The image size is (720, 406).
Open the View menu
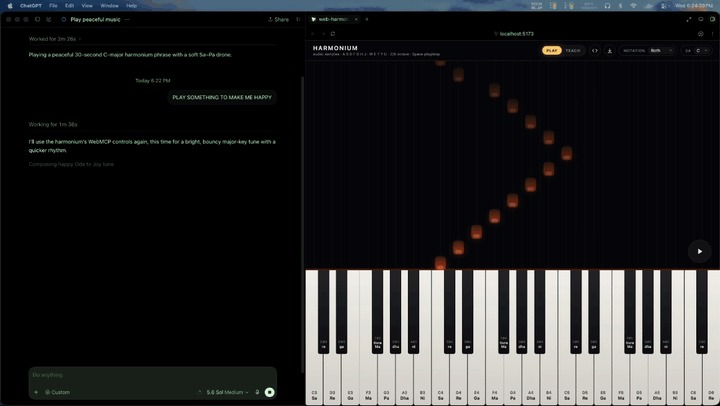pos(87,6)
